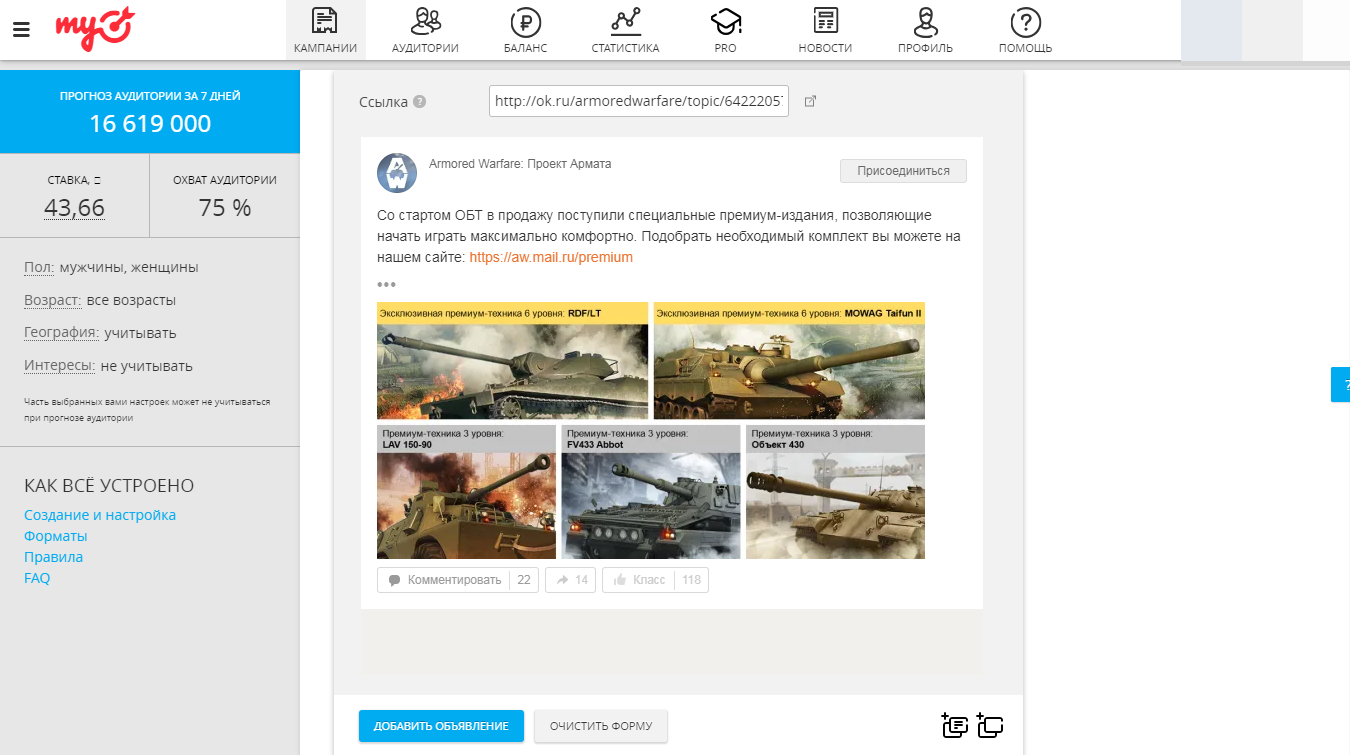Screen dimensions: 1350x755
Task: Click the Интересы setting label
Action: click(x=60, y=366)
